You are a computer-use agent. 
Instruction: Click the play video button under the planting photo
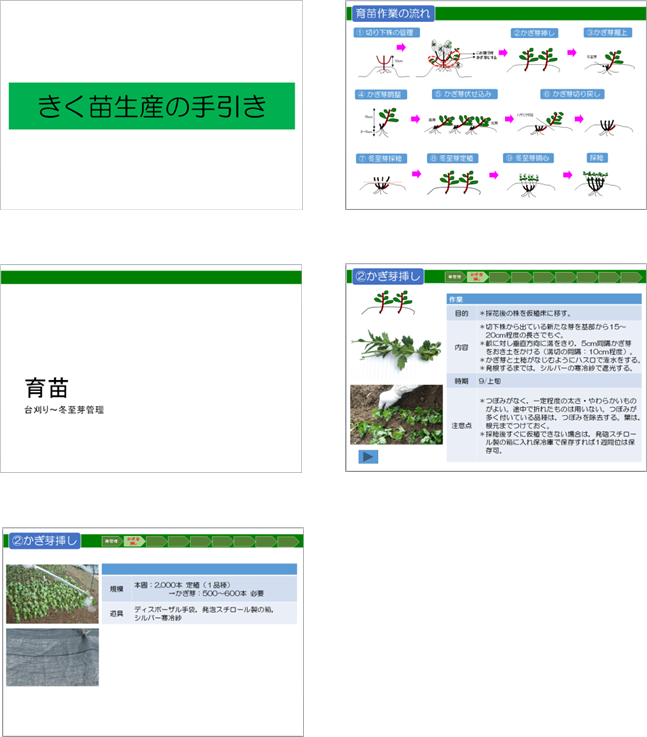tap(368, 456)
